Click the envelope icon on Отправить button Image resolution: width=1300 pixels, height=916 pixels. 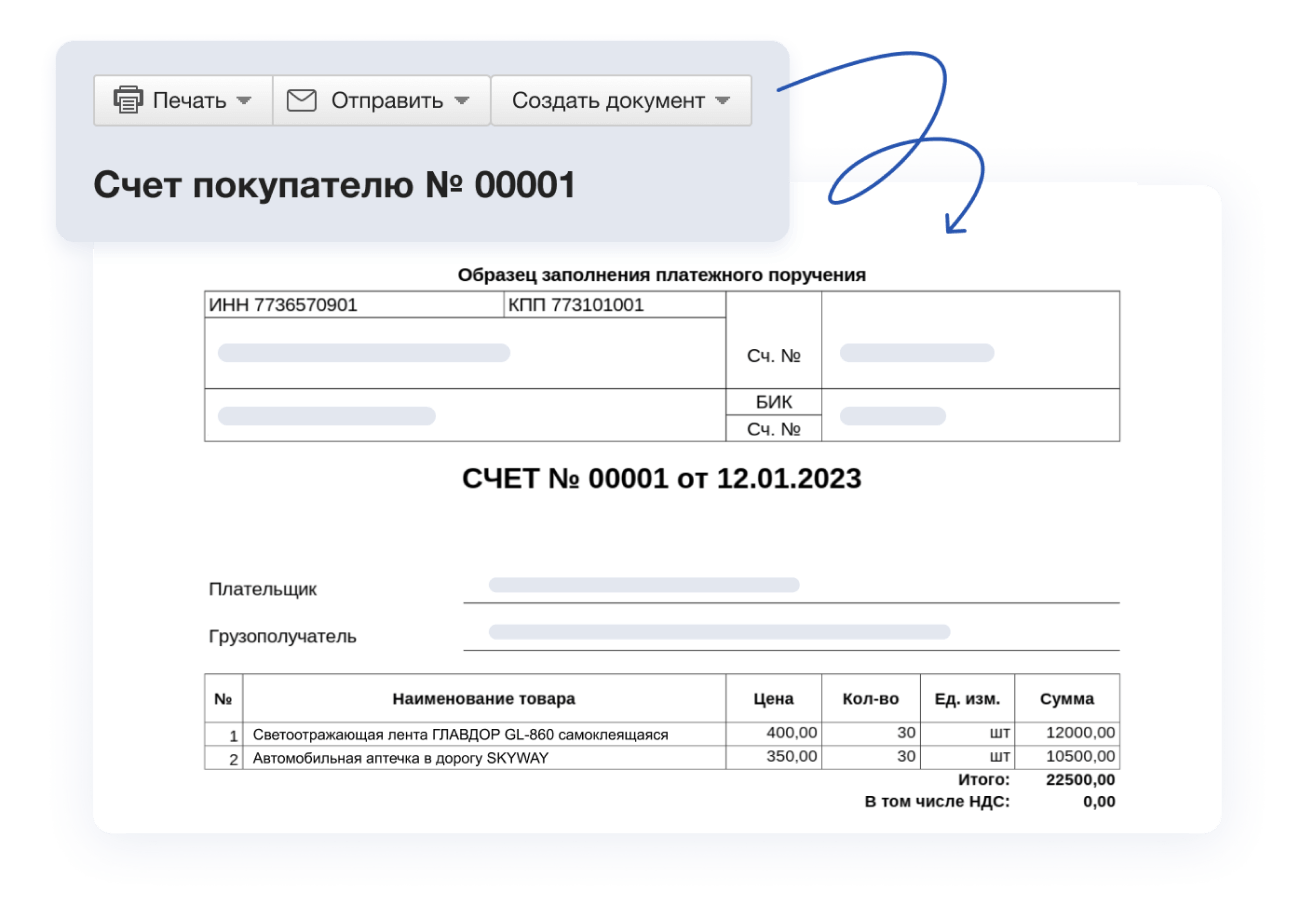tap(302, 100)
